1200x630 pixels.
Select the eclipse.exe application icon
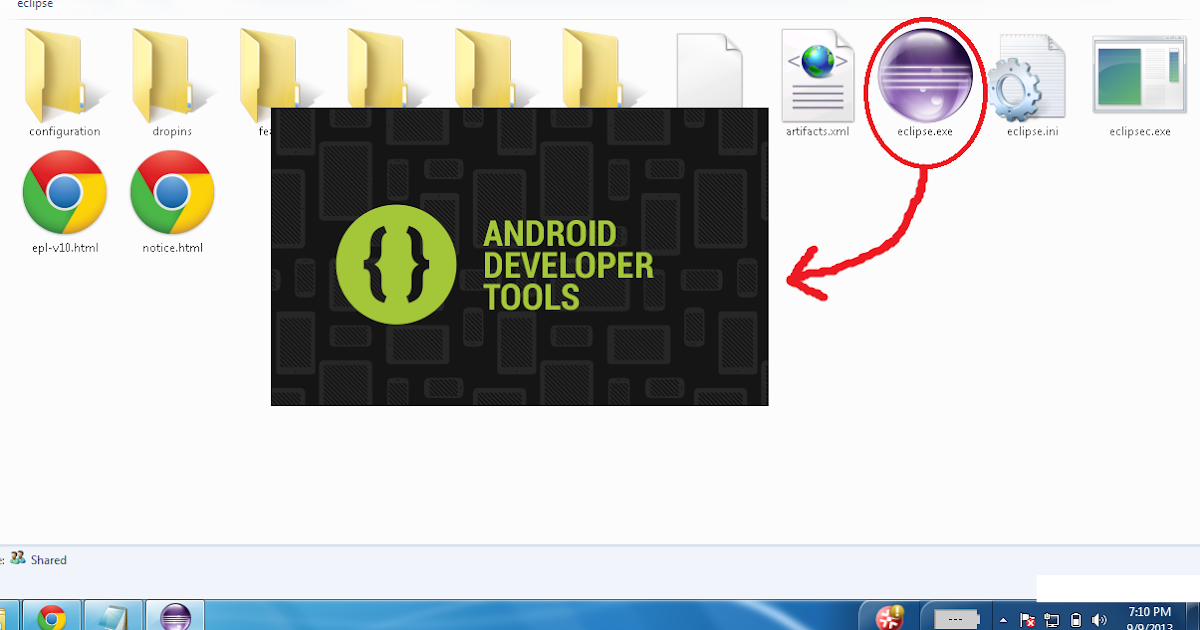[x=924, y=82]
